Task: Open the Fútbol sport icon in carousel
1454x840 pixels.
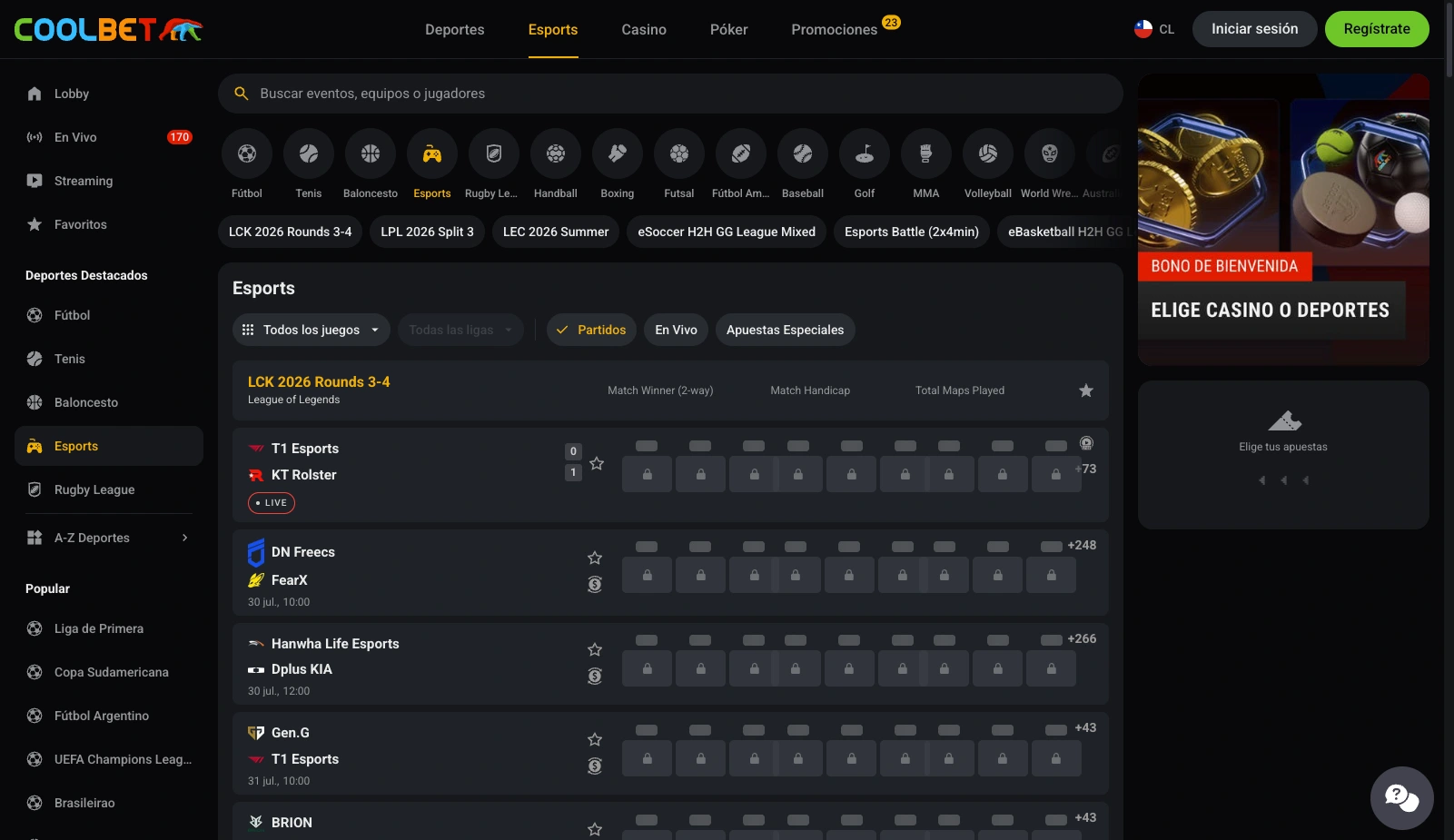Action: pos(247,154)
